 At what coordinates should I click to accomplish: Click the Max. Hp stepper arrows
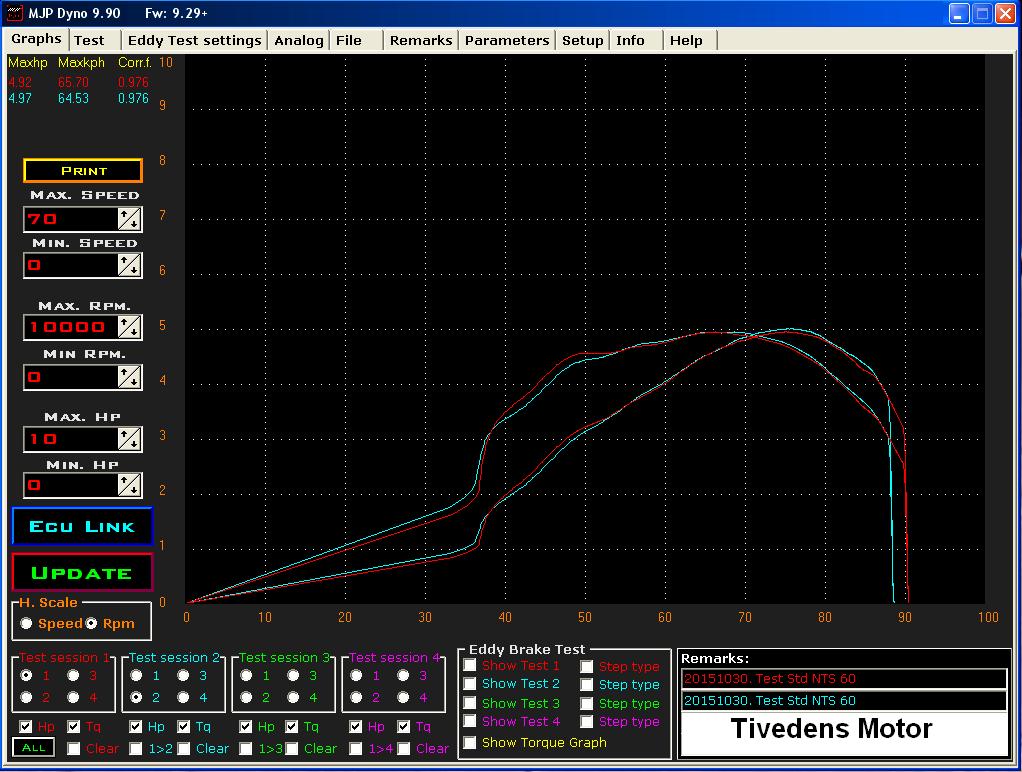coord(129,439)
